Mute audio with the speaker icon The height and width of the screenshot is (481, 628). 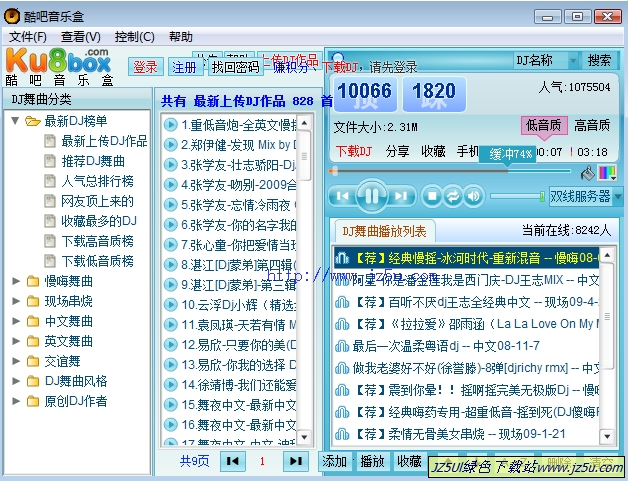tap(474, 196)
